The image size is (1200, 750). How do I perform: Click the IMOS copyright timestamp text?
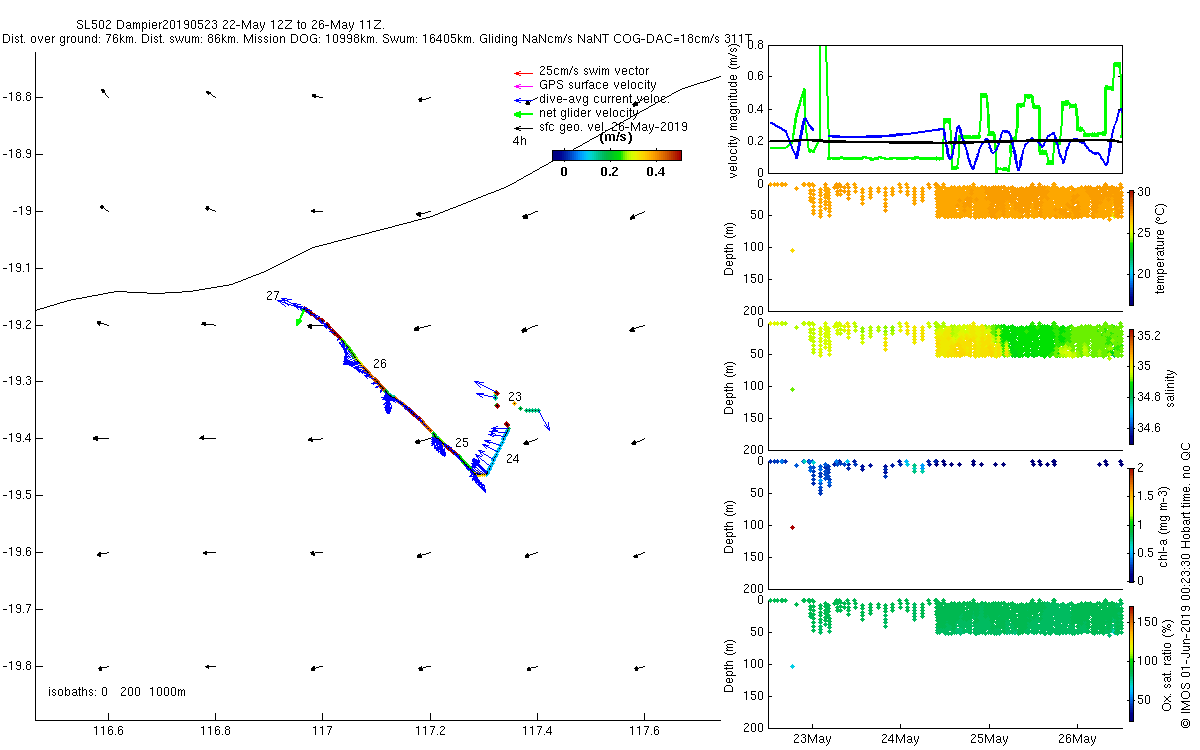click(1186, 584)
